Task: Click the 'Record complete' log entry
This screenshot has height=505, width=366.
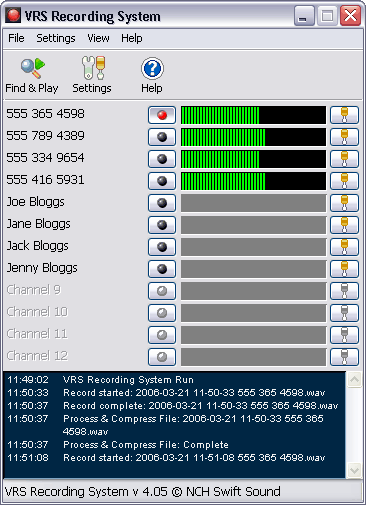Action: (201, 406)
